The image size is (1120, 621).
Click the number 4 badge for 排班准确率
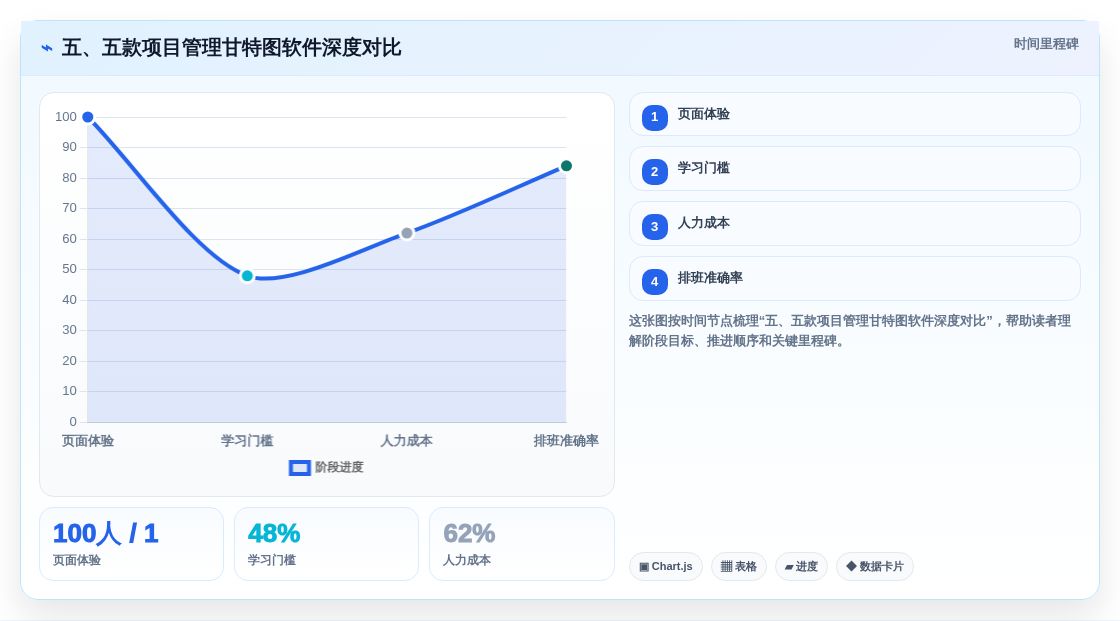pyautogui.click(x=654, y=282)
